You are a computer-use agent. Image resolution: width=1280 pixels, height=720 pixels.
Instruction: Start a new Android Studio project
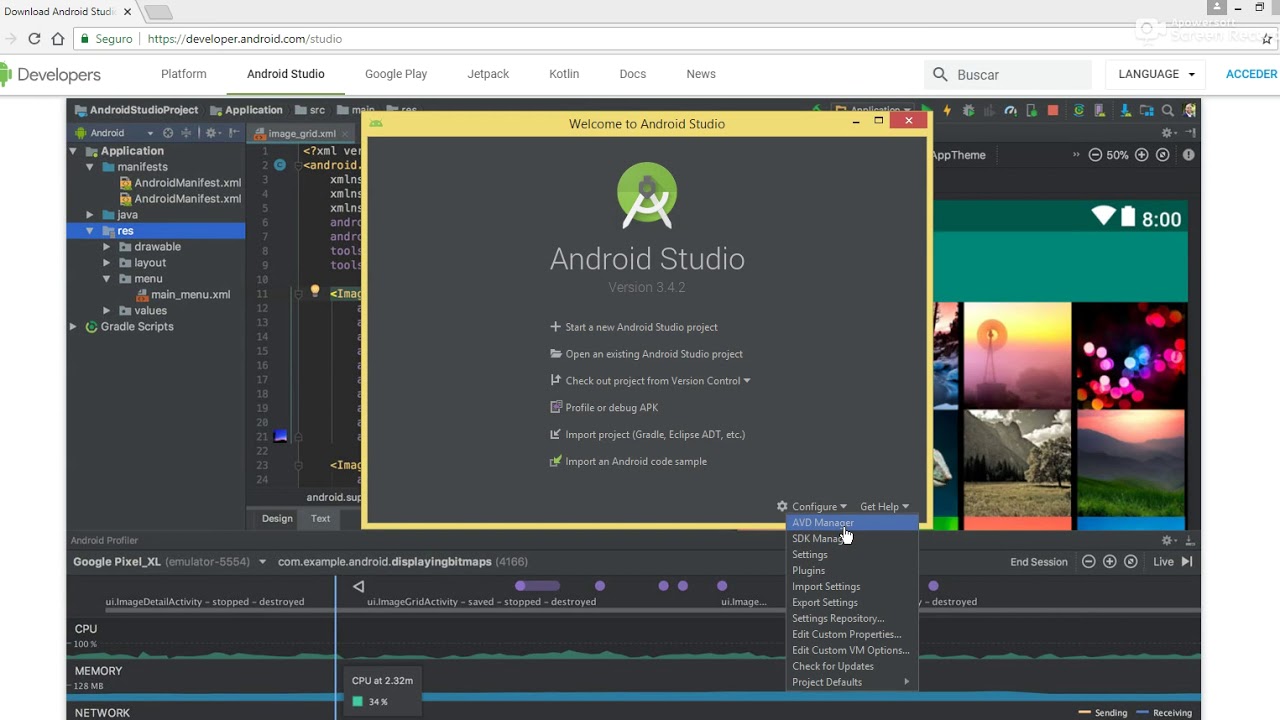tap(634, 327)
